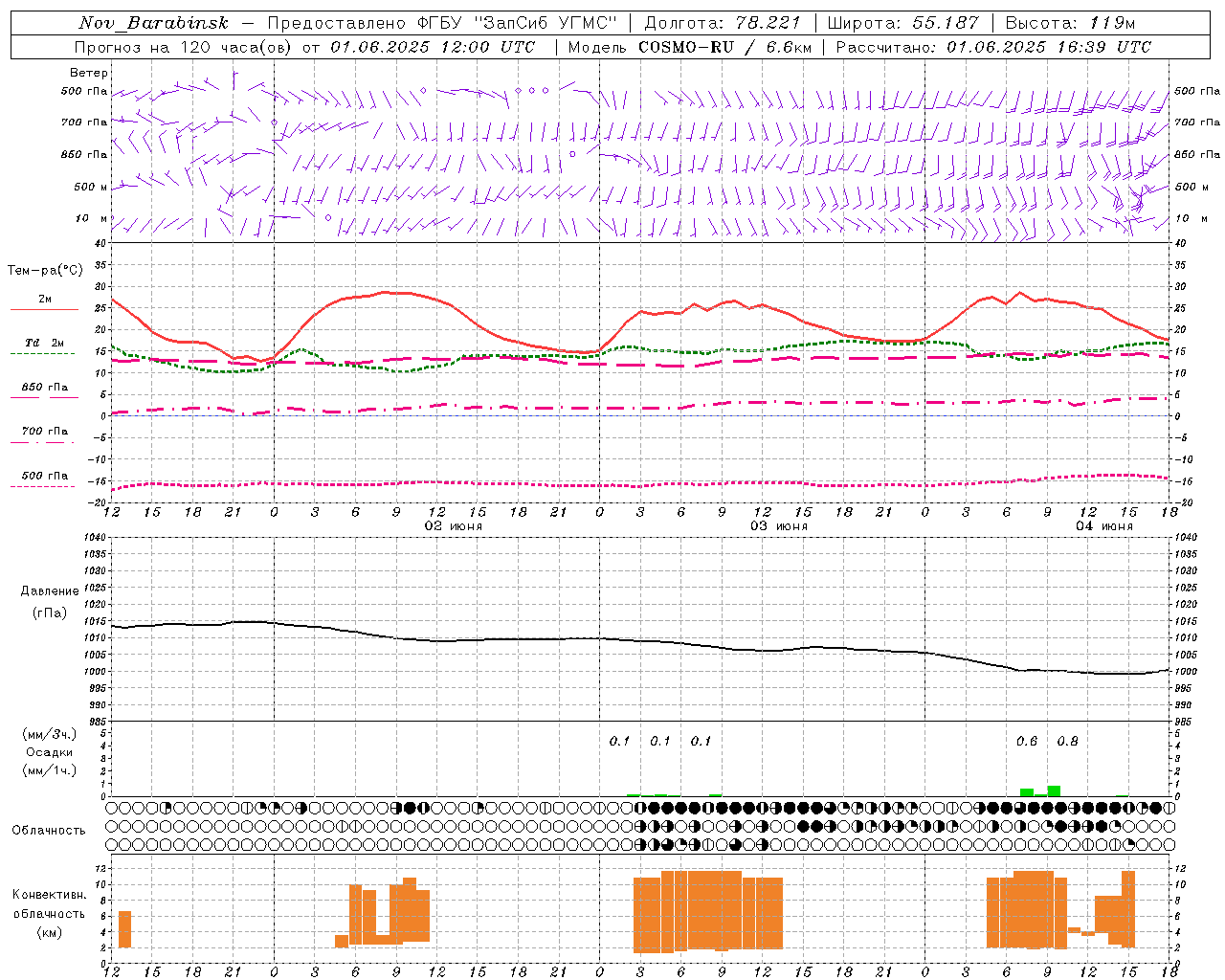Click the station name Nov_Barabinsk in header

(153, 23)
